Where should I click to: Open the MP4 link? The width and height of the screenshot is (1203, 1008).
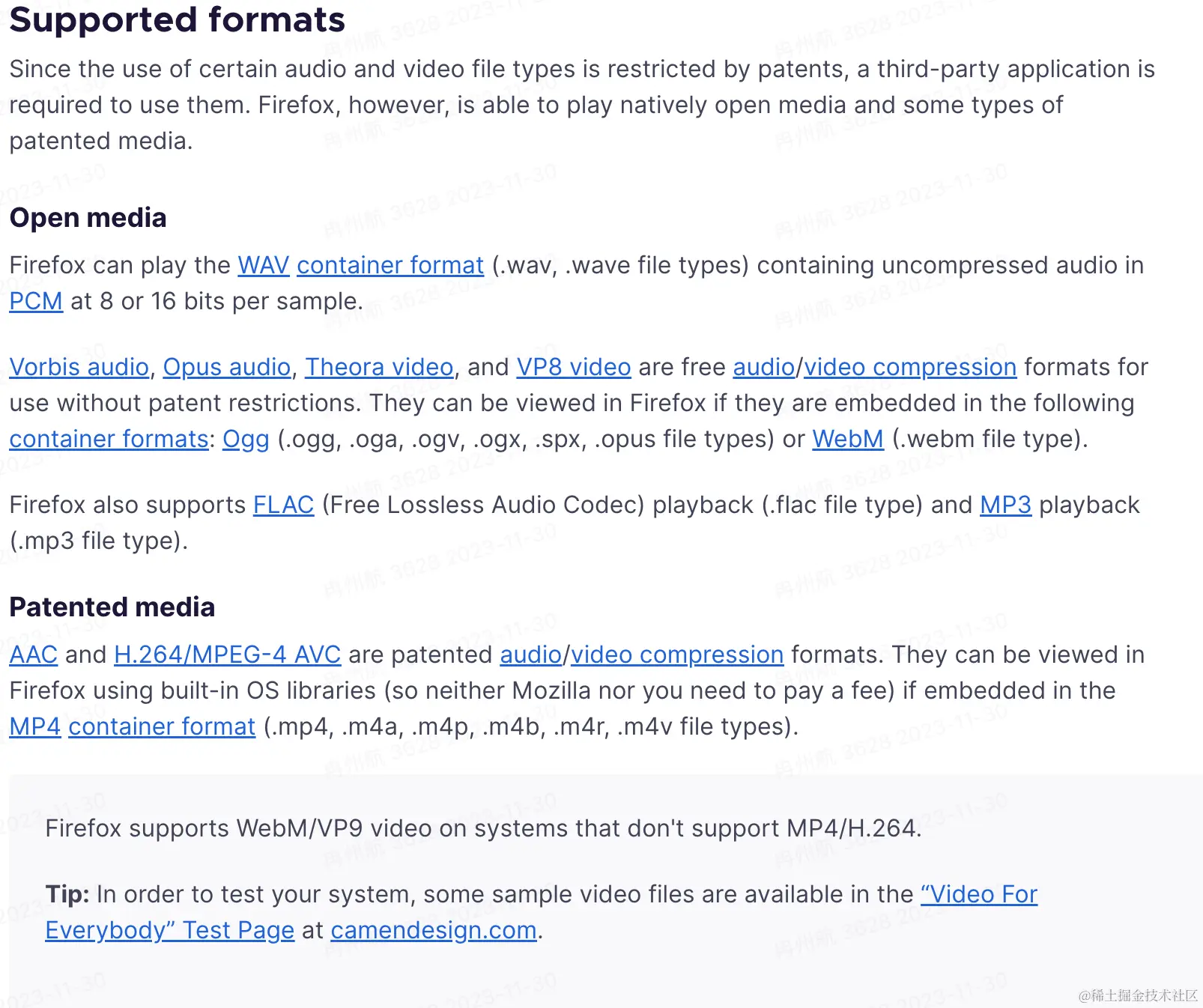point(35,726)
